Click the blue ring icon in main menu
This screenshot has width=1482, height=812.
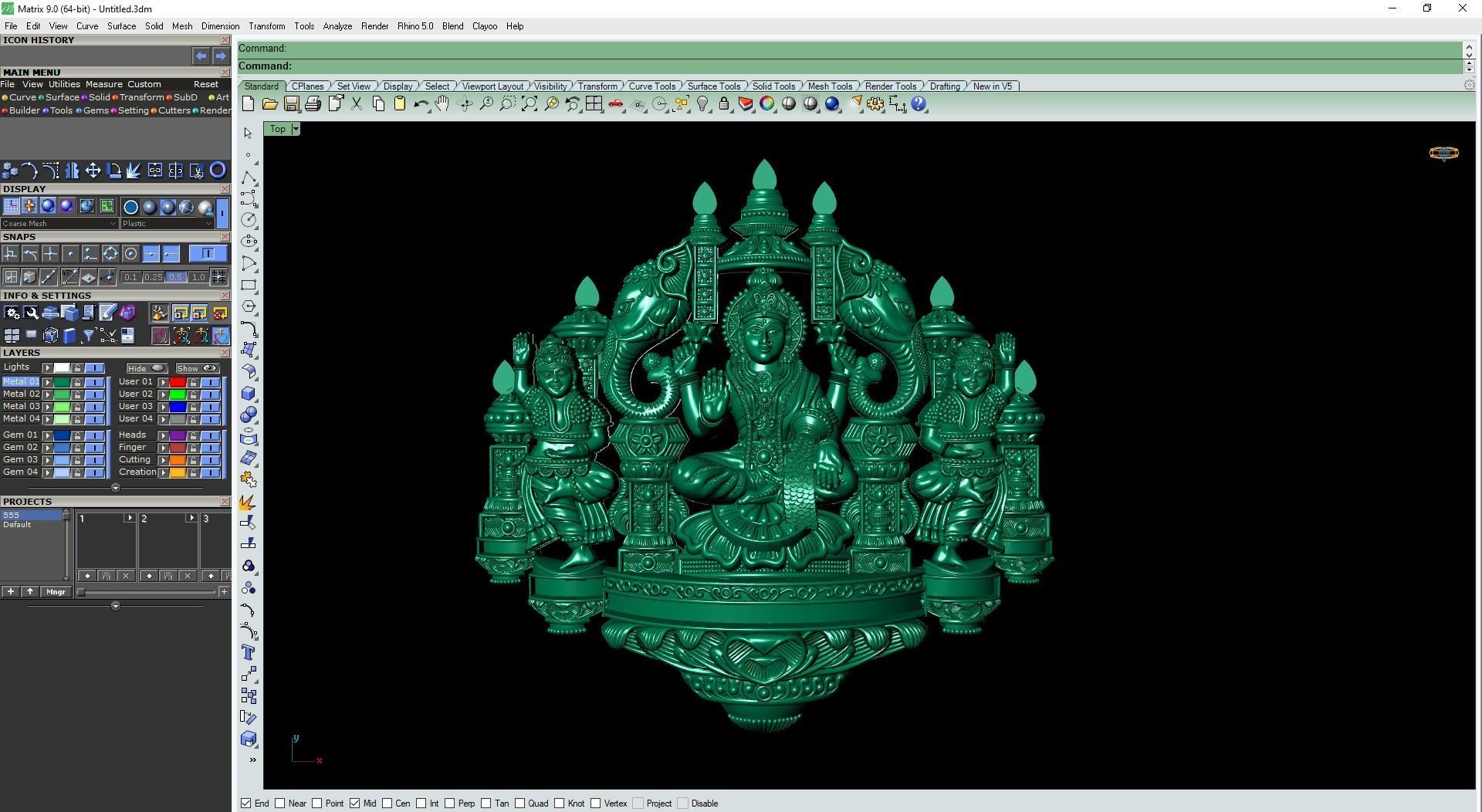(218, 171)
